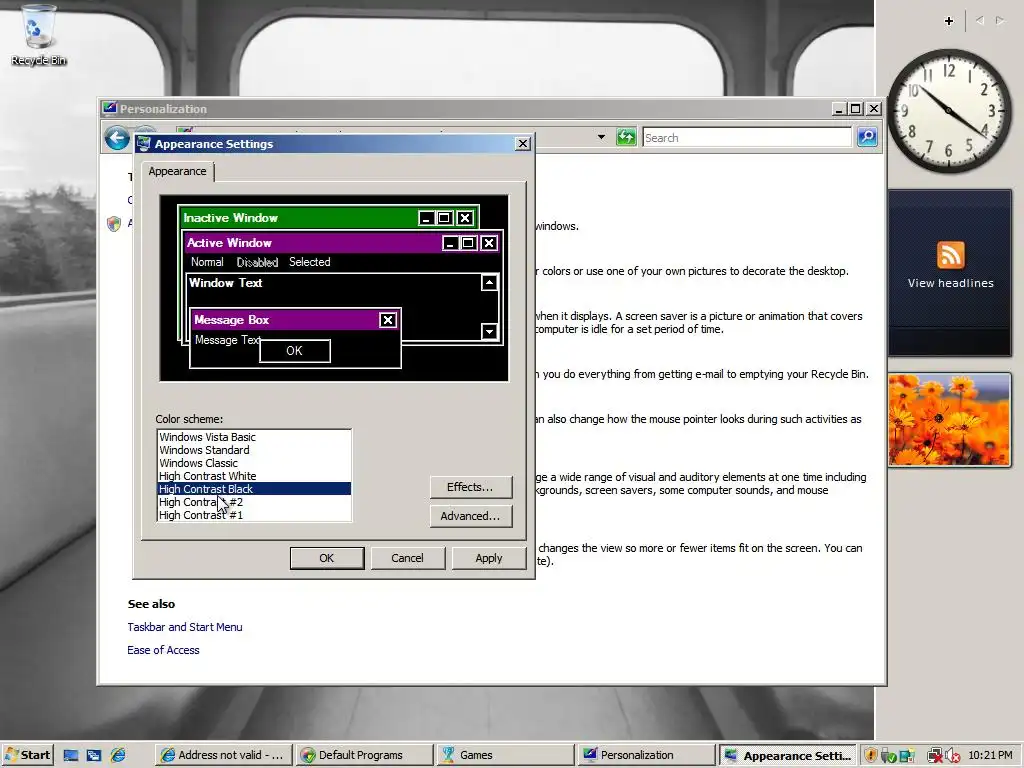Select High Contrast #1 color scheme

(254, 515)
